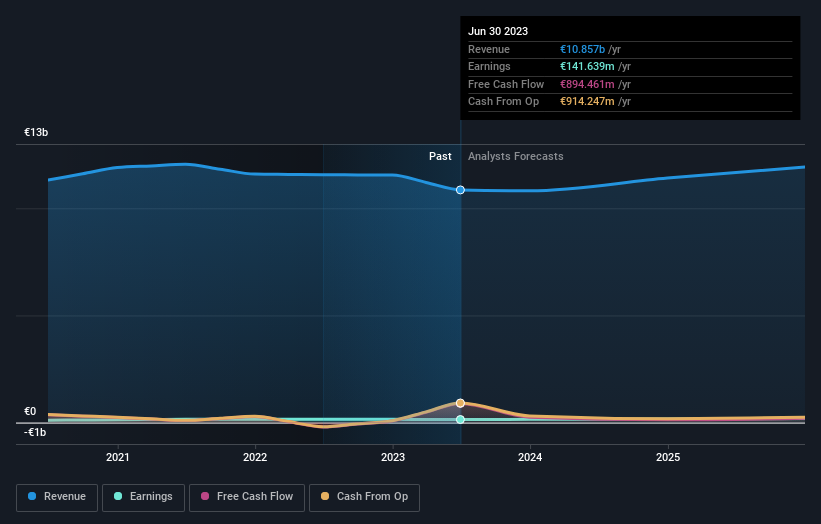
Task: Click the €10.857b revenue value in tooltip
Action: [582, 49]
